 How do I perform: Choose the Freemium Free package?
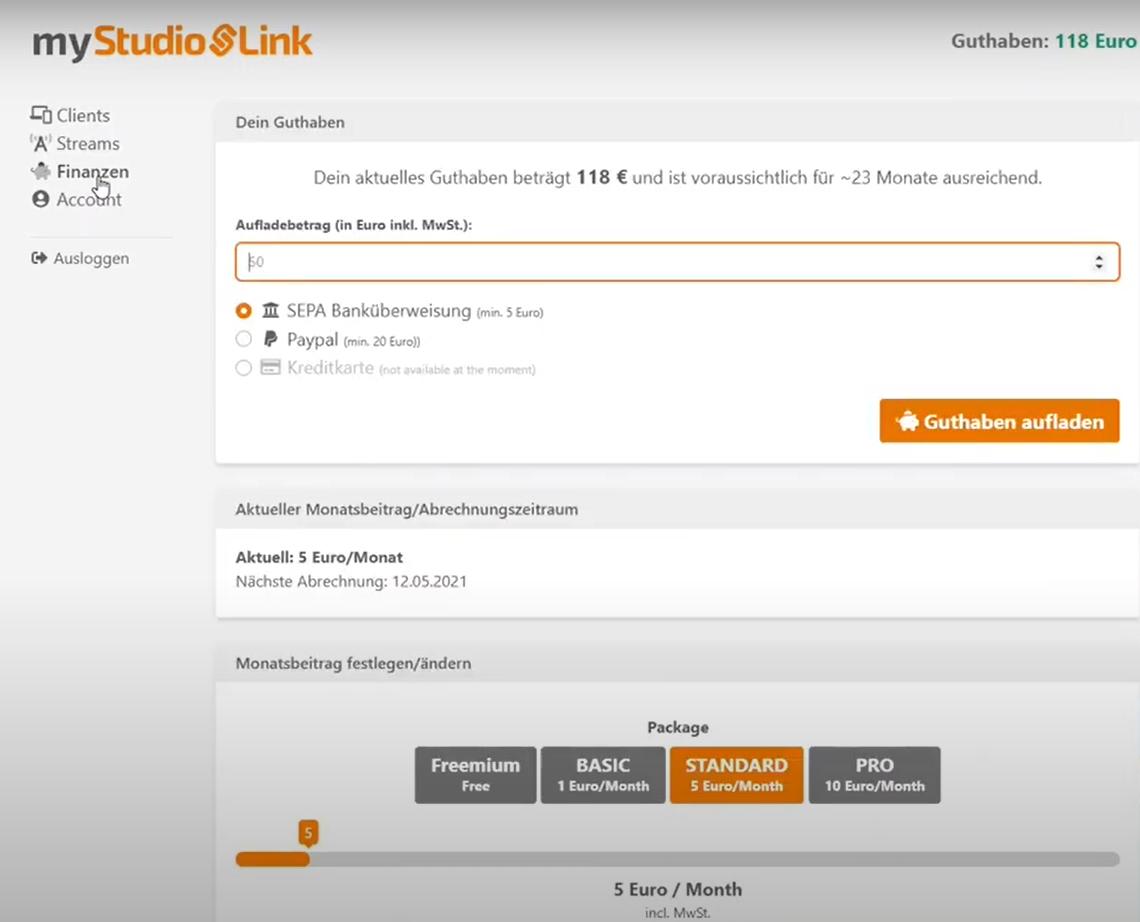coord(475,774)
